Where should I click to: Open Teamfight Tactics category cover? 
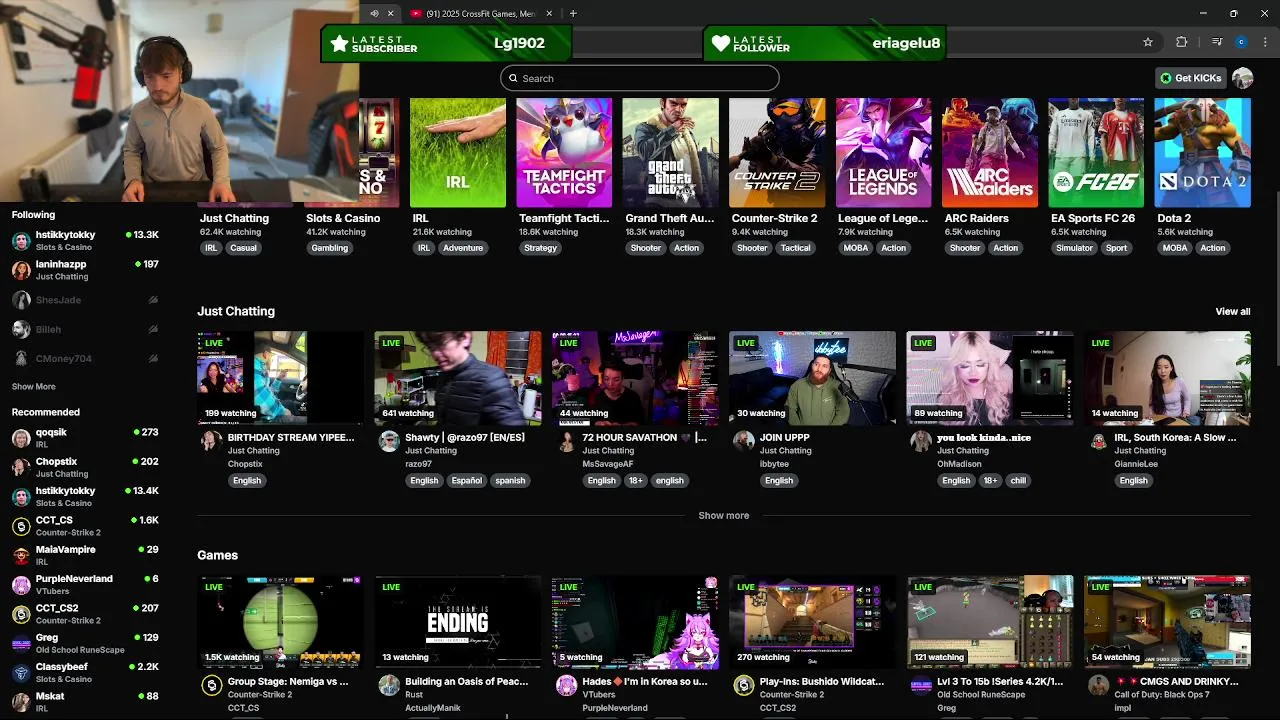click(x=564, y=152)
